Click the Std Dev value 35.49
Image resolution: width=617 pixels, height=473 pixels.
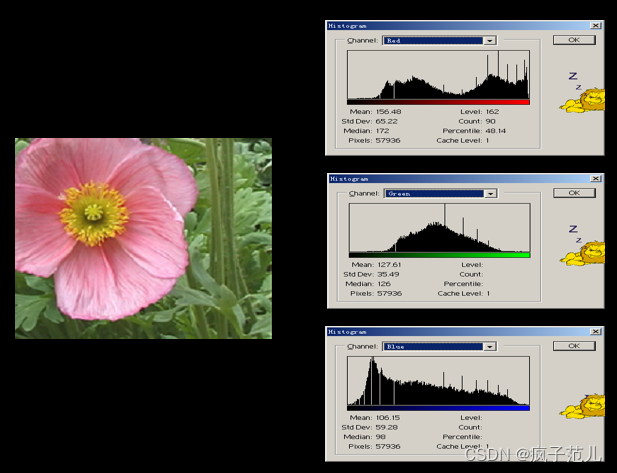click(388, 274)
